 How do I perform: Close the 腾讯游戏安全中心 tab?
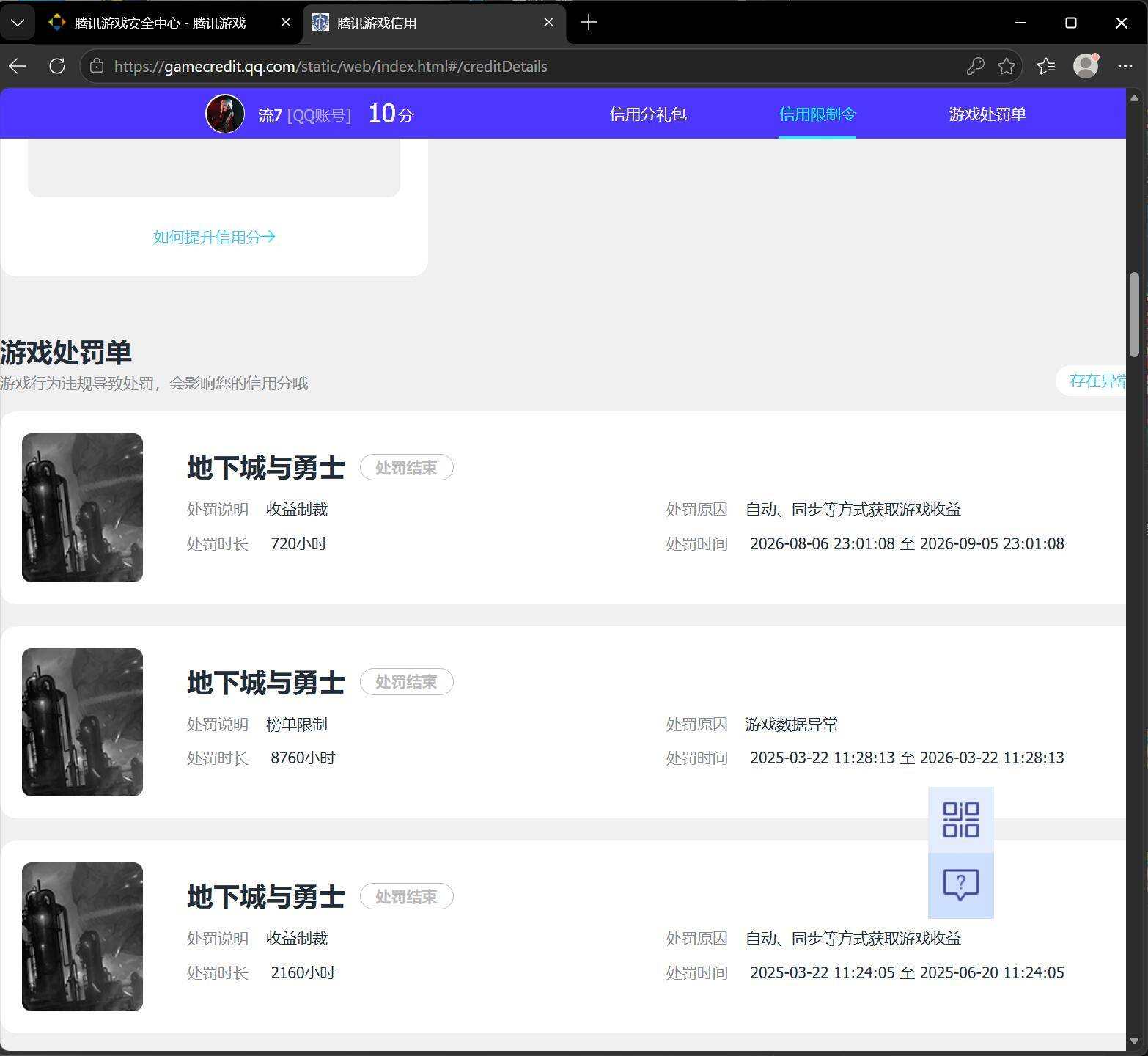tap(286, 23)
